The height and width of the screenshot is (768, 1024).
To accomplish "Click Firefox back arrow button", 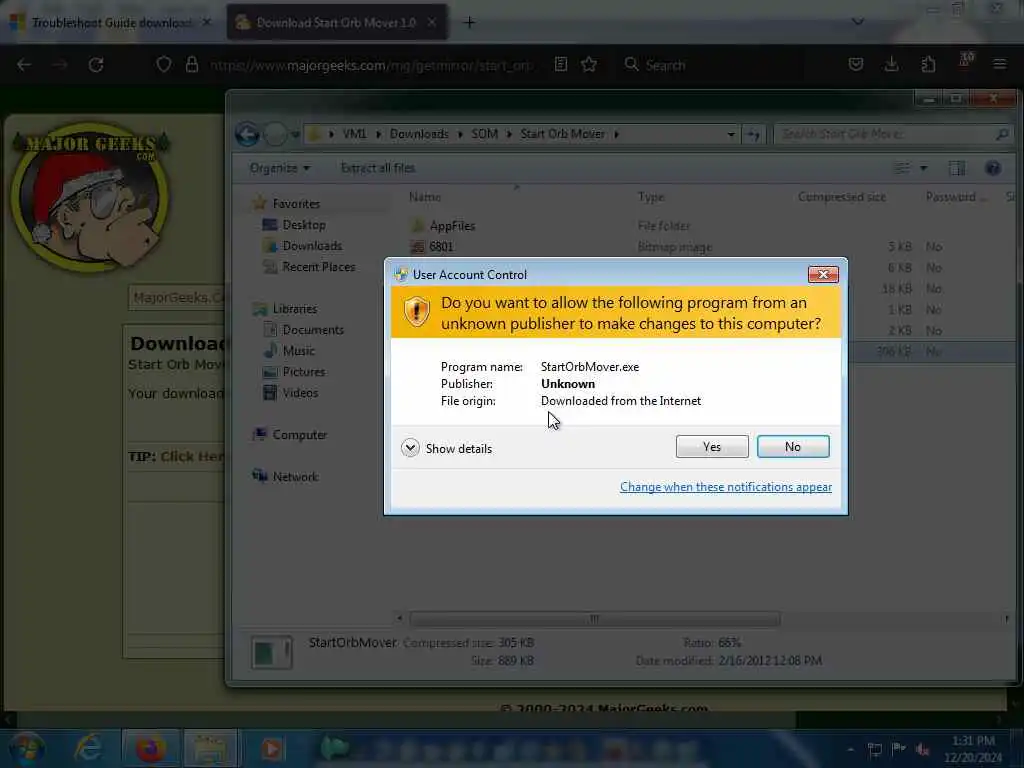I will pos(24,65).
